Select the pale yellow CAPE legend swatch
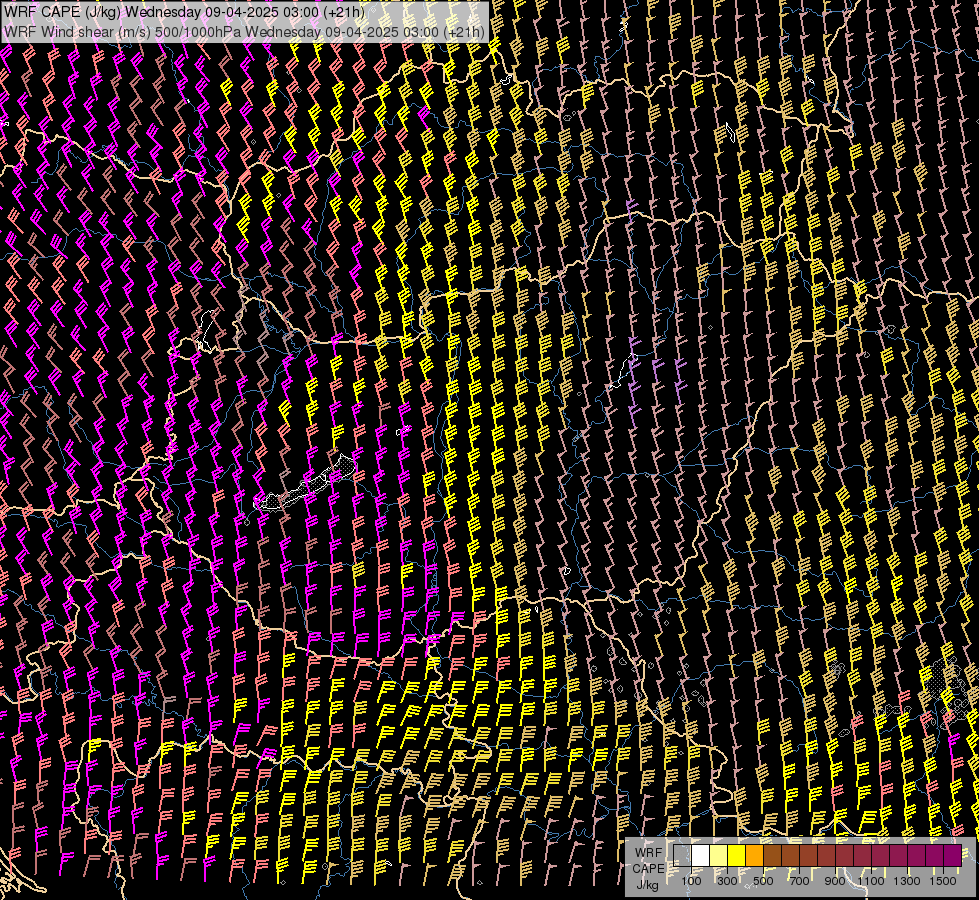This screenshot has height=900, width=979. [719, 855]
